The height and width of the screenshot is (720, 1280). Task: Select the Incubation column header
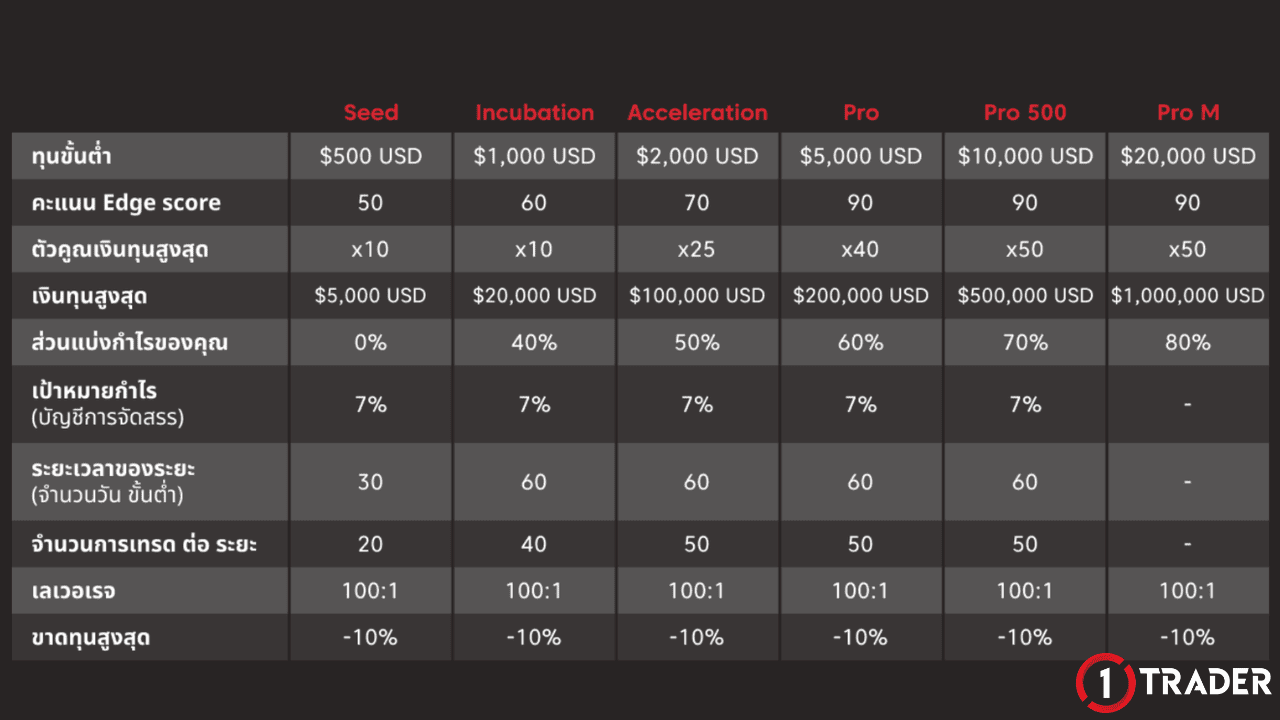point(534,113)
